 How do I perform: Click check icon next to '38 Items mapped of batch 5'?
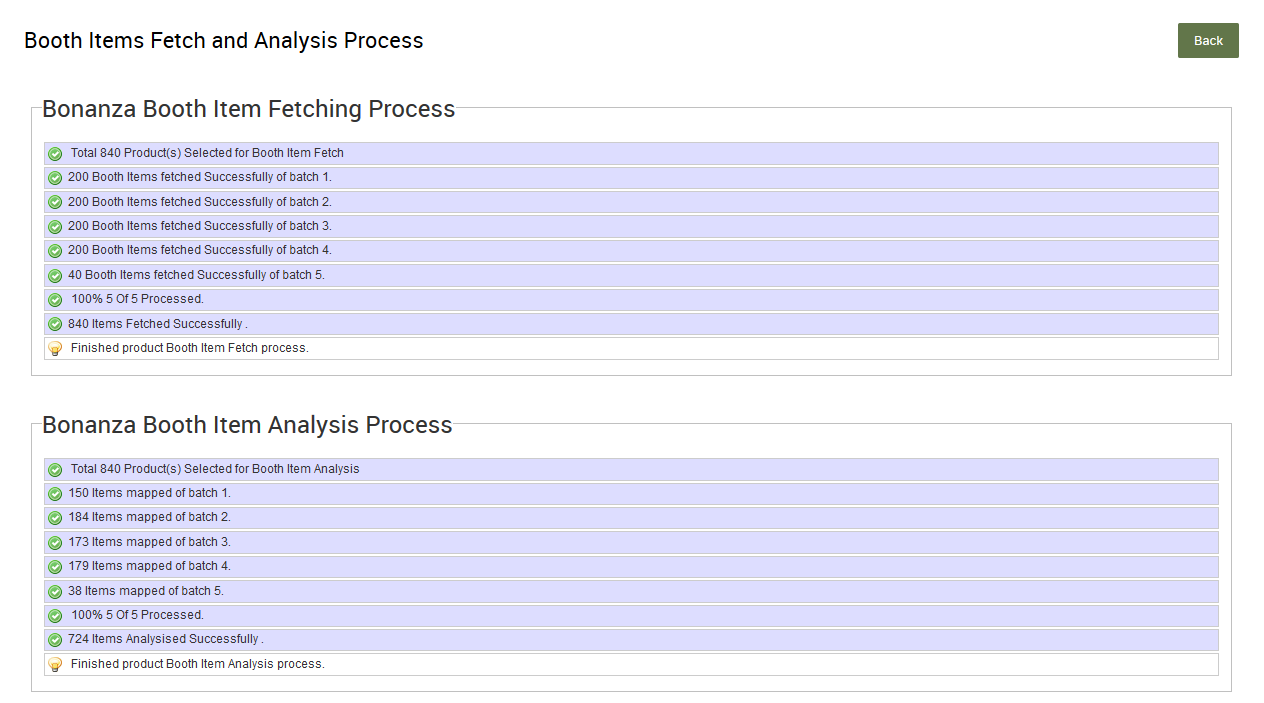(x=55, y=592)
